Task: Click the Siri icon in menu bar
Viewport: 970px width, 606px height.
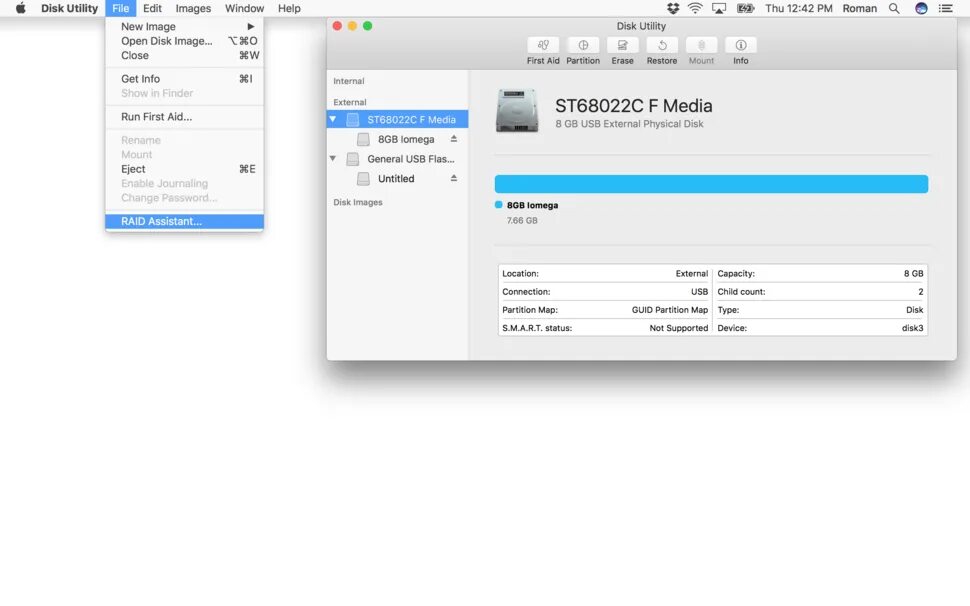Action: [921, 8]
